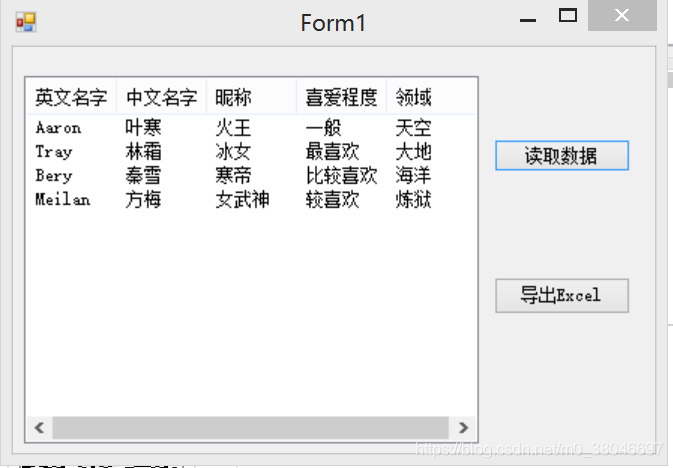Screen dimensions: 673x468
Task: Click the 领域 column header
Action: tap(431, 97)
